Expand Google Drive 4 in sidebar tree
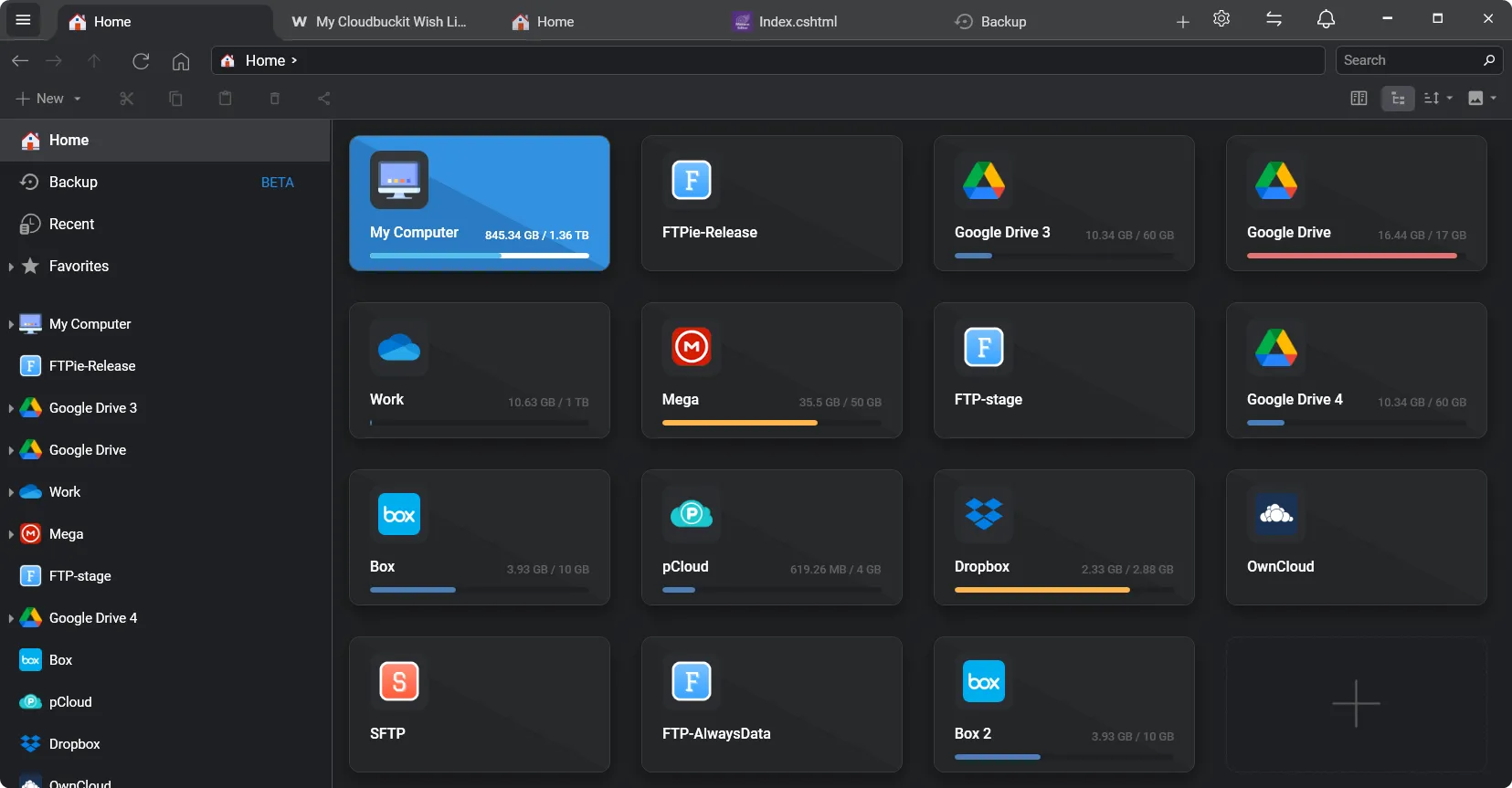This screenshot has height=788, width=1512. 10,618
